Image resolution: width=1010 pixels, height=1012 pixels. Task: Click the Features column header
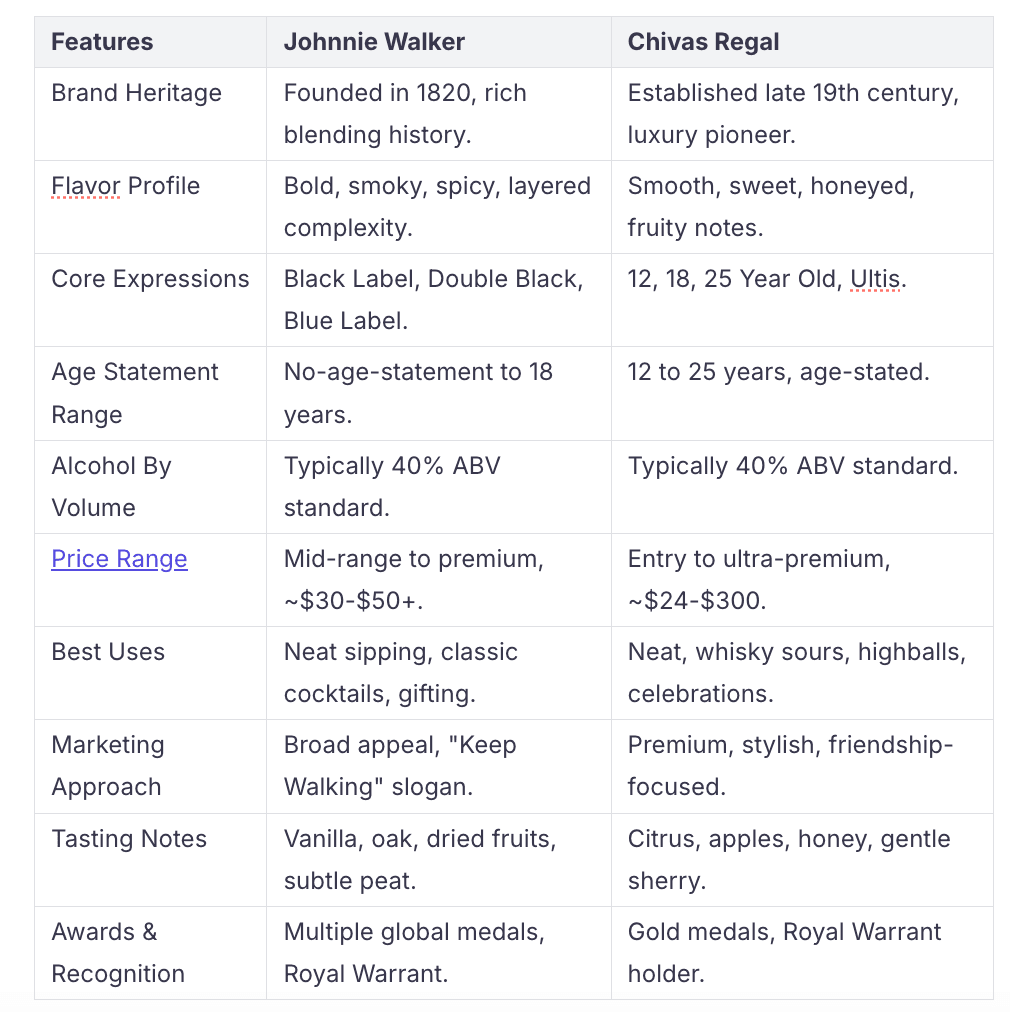102,42
